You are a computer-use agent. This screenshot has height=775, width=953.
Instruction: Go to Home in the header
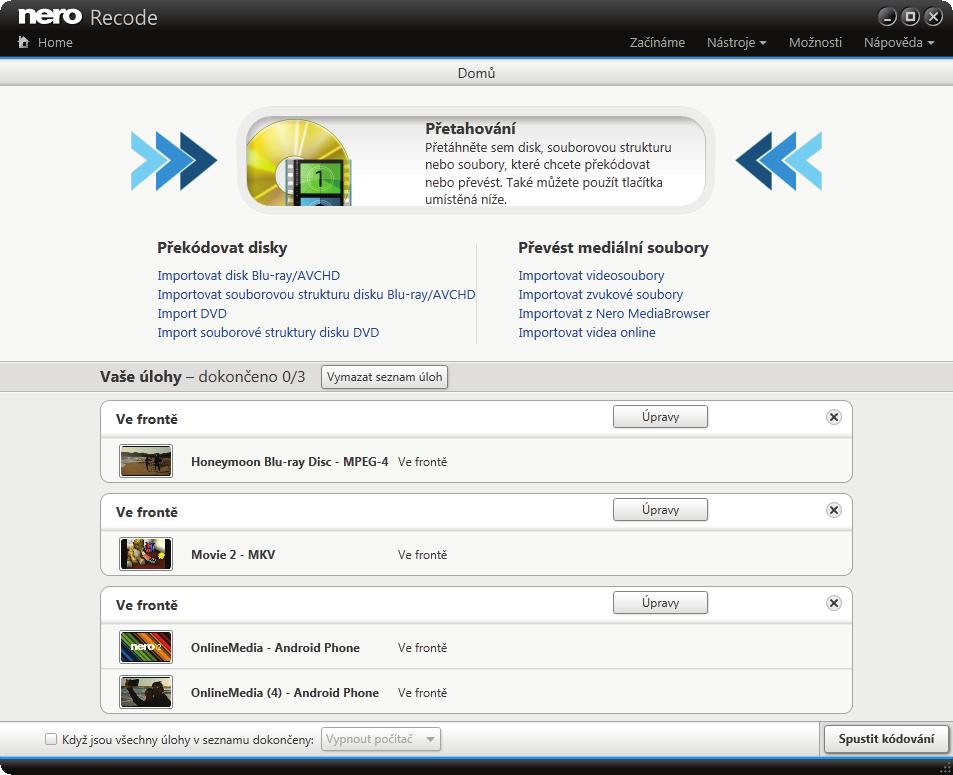55,43
